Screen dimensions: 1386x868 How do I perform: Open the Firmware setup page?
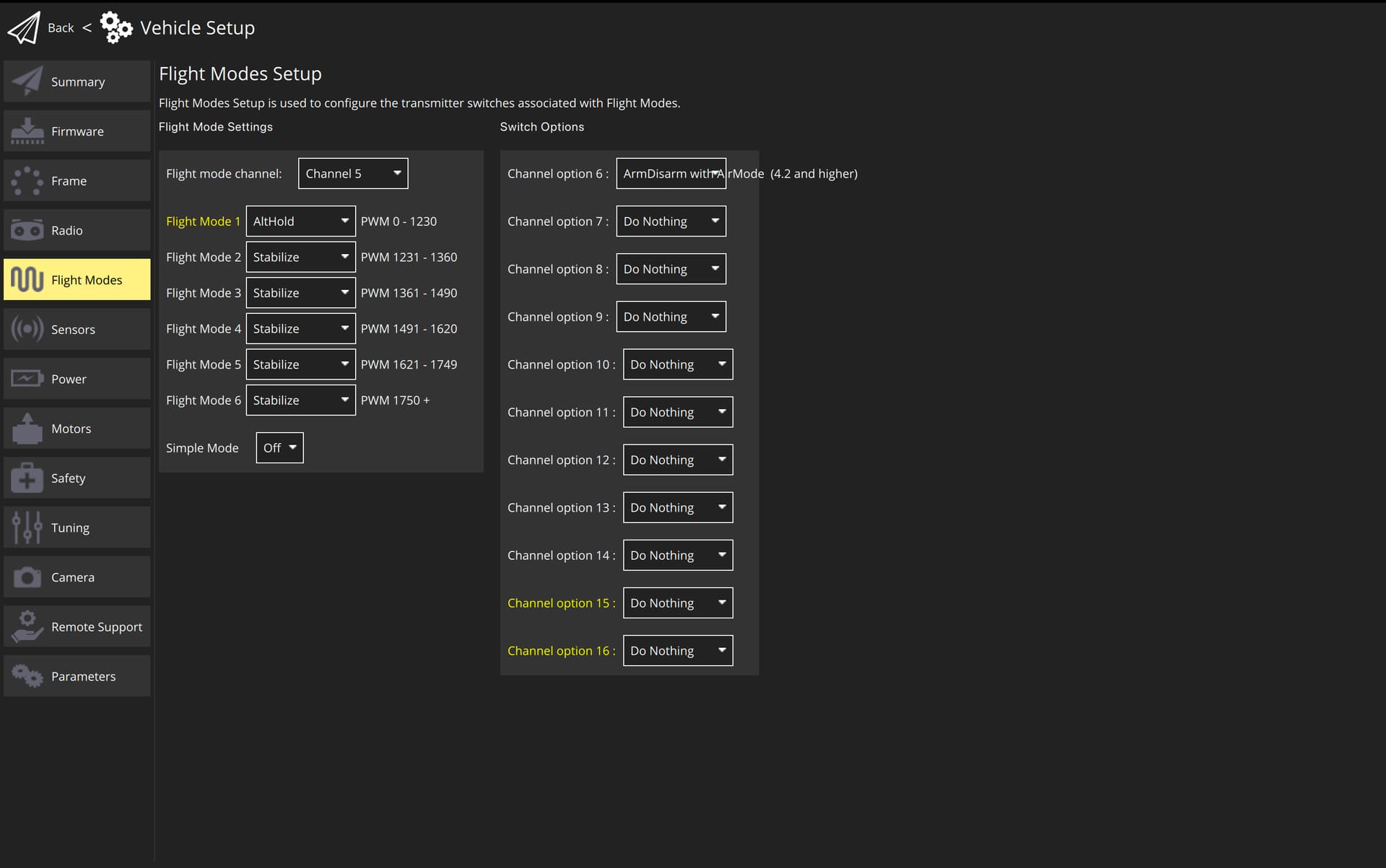pyautogui.click(x=77, y=131)
